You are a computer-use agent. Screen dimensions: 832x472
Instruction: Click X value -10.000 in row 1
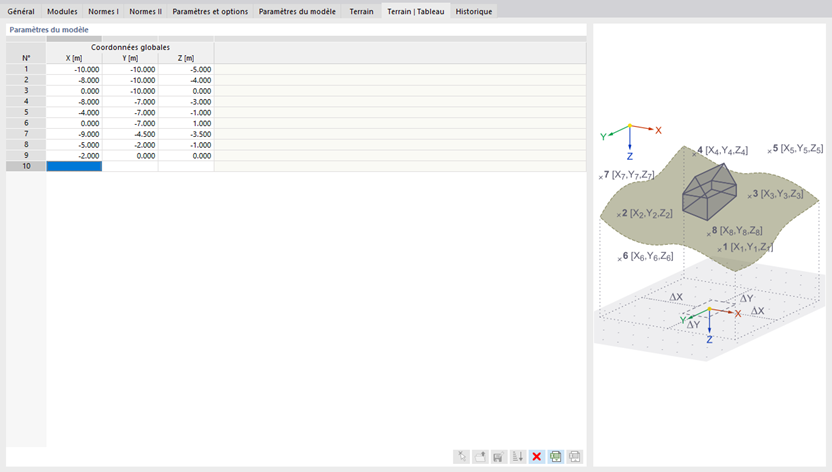point(74,69)
